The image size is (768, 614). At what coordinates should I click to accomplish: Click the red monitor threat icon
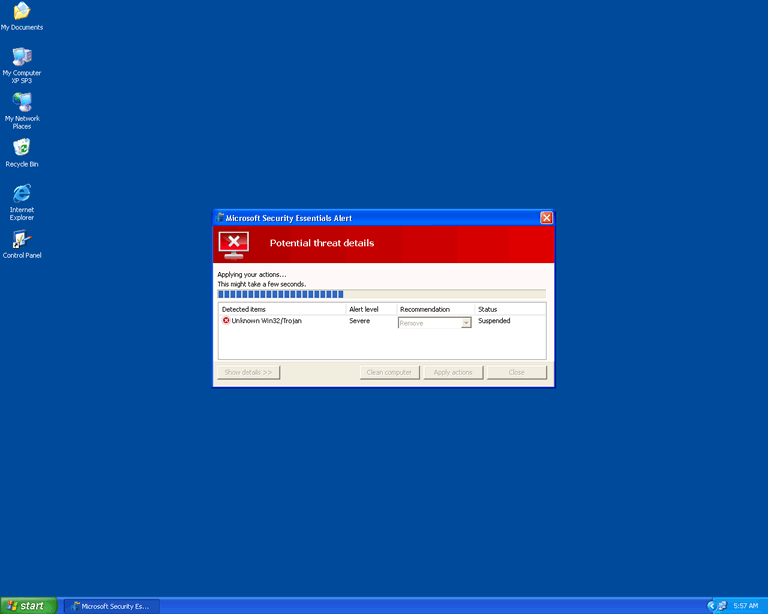click(x=234, y=243)
